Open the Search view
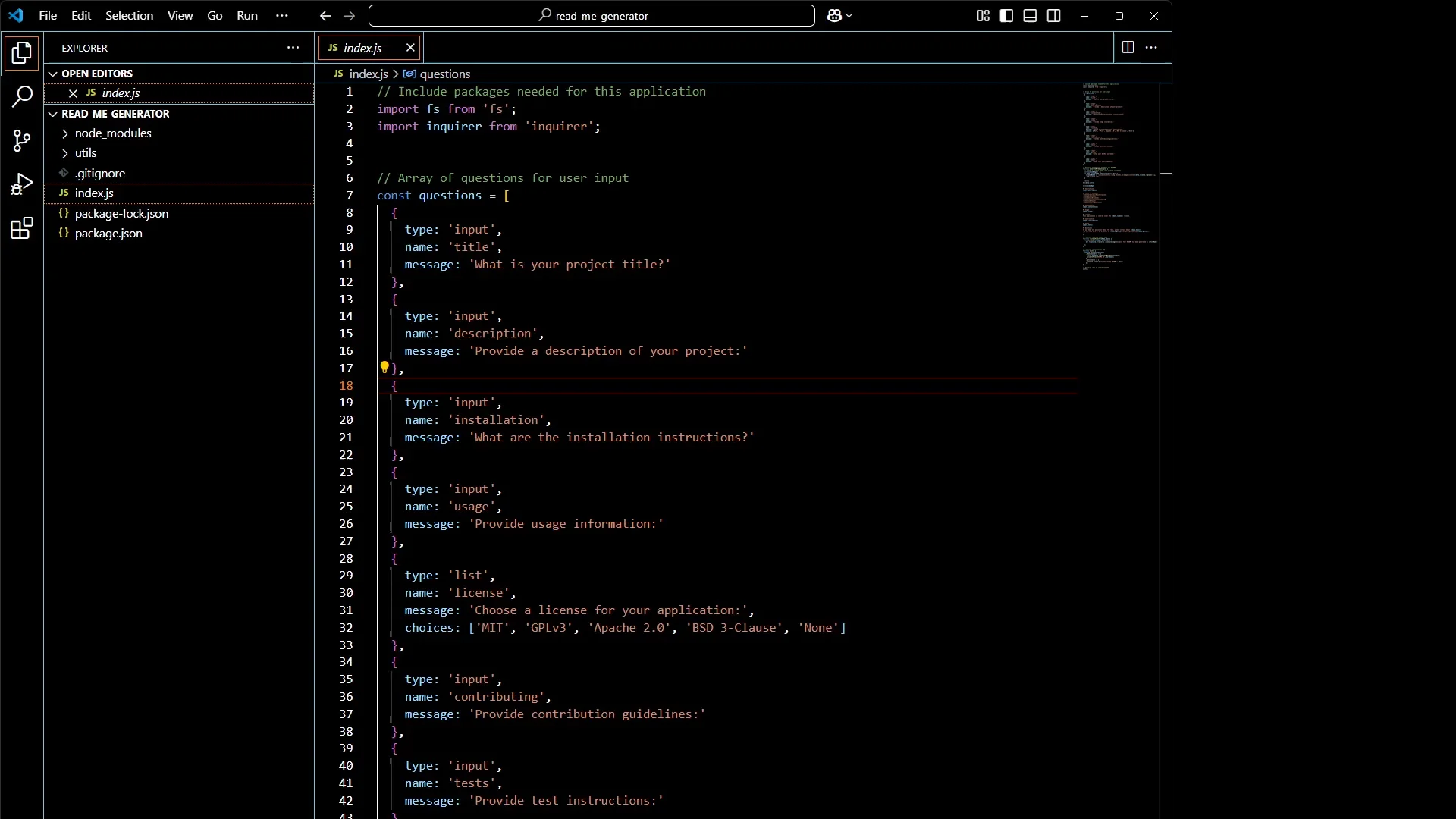Image resolution: width=1456 pixels, height=819 pixels. pyautogui.click(x=22, y=97)
